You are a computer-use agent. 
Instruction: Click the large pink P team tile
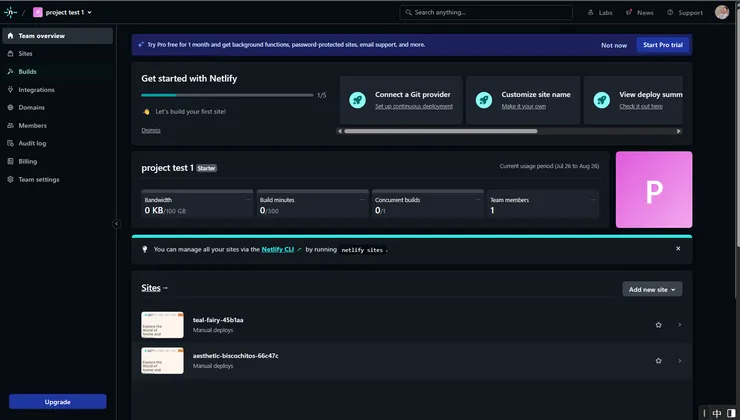point(654,190)
